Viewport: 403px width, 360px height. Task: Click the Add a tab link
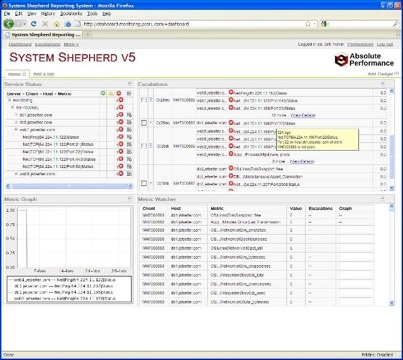click(43, 74)
